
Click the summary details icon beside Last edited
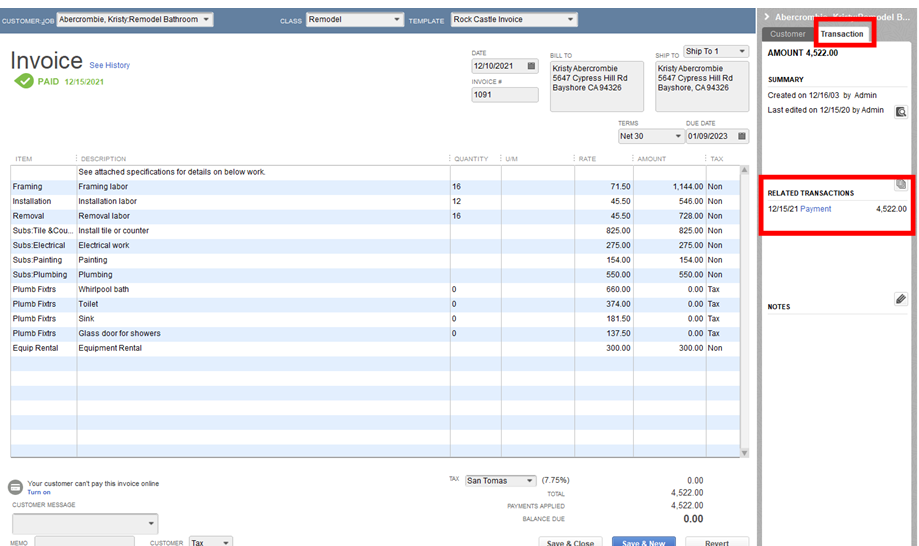[900, 111]
